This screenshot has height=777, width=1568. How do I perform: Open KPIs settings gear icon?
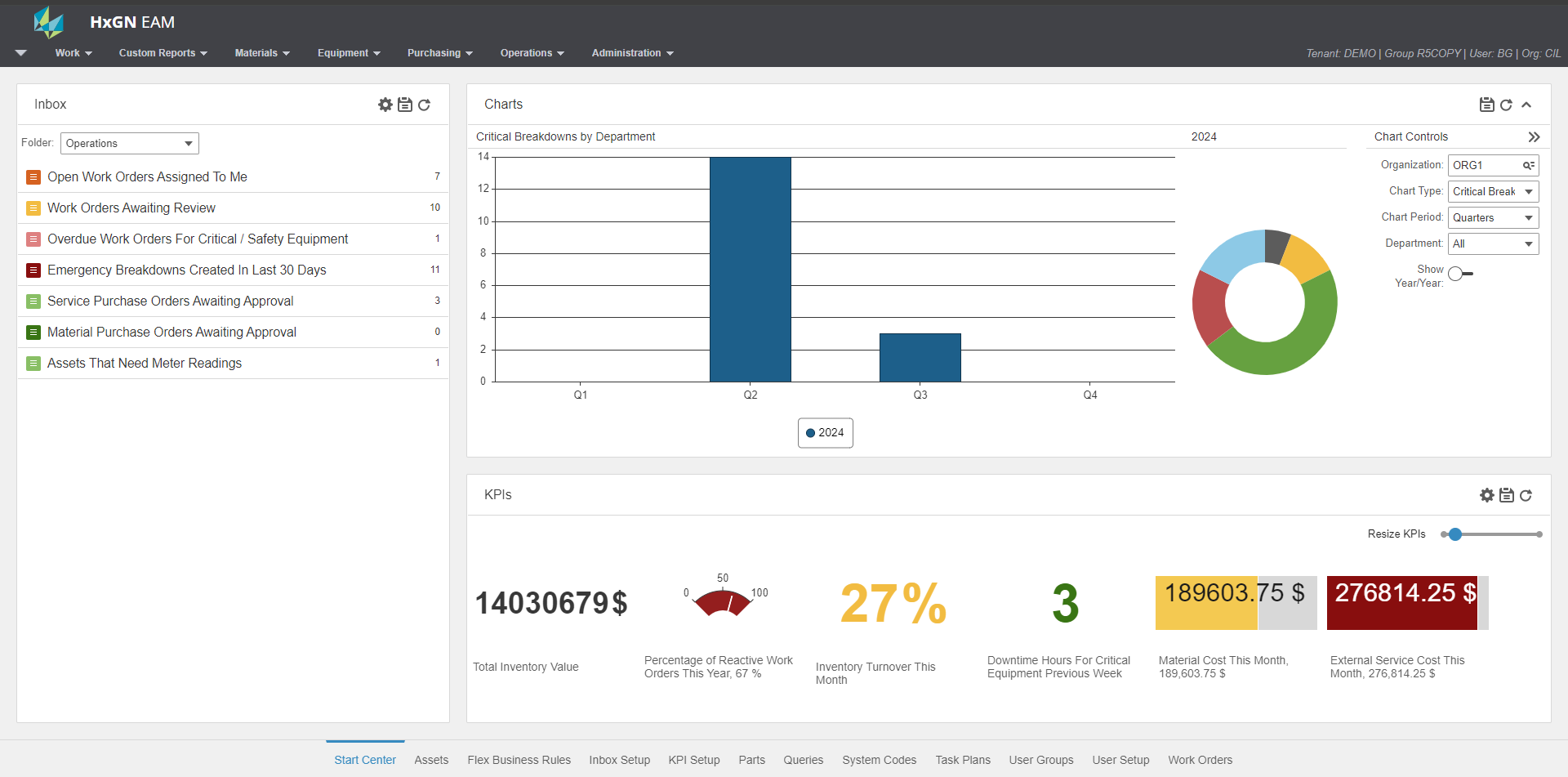1486,495
